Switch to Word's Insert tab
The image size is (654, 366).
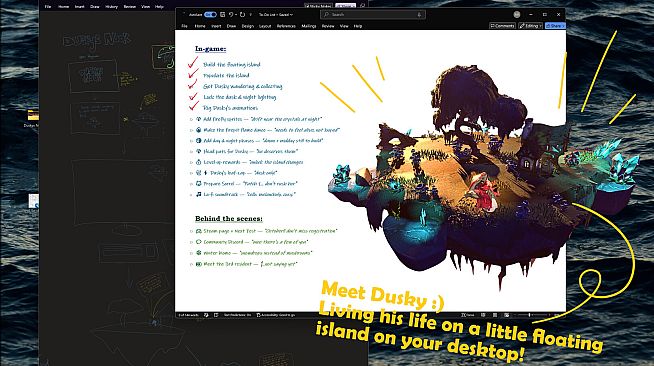[216, 26]
